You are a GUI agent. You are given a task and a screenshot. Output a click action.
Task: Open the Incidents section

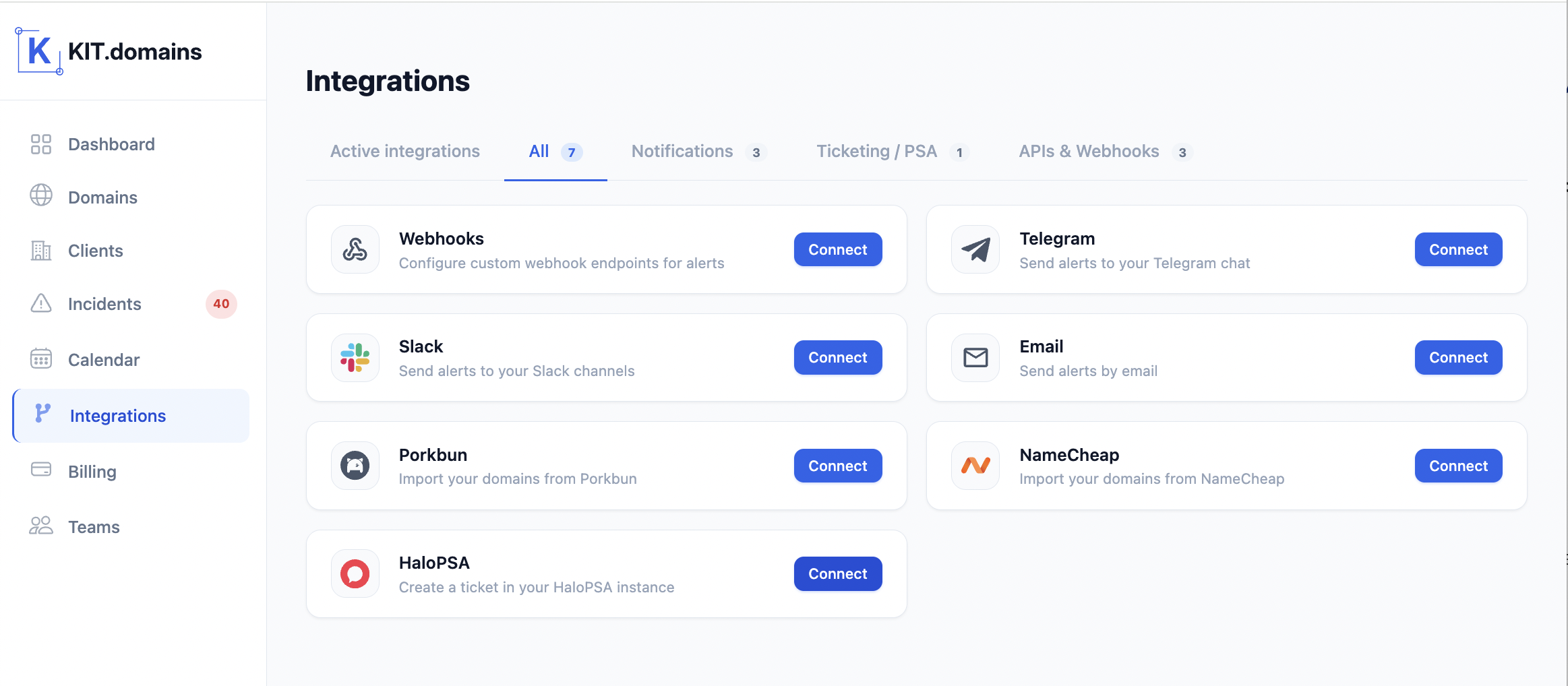click(104, 304)
